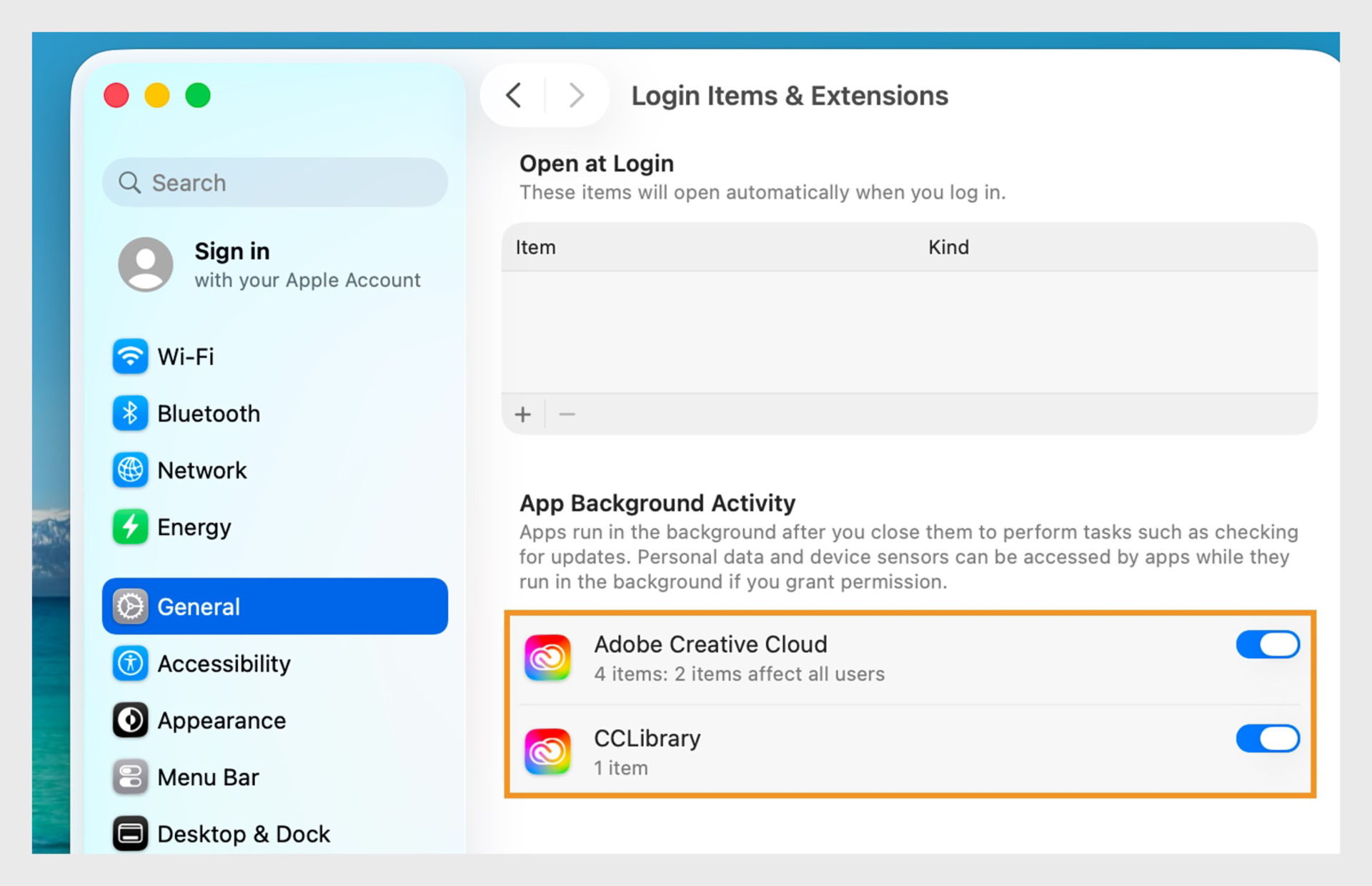This screenshot has width=1372, height=886.
Task: Select the Desktop & Dock icon
Action: (x=130, y=833)
